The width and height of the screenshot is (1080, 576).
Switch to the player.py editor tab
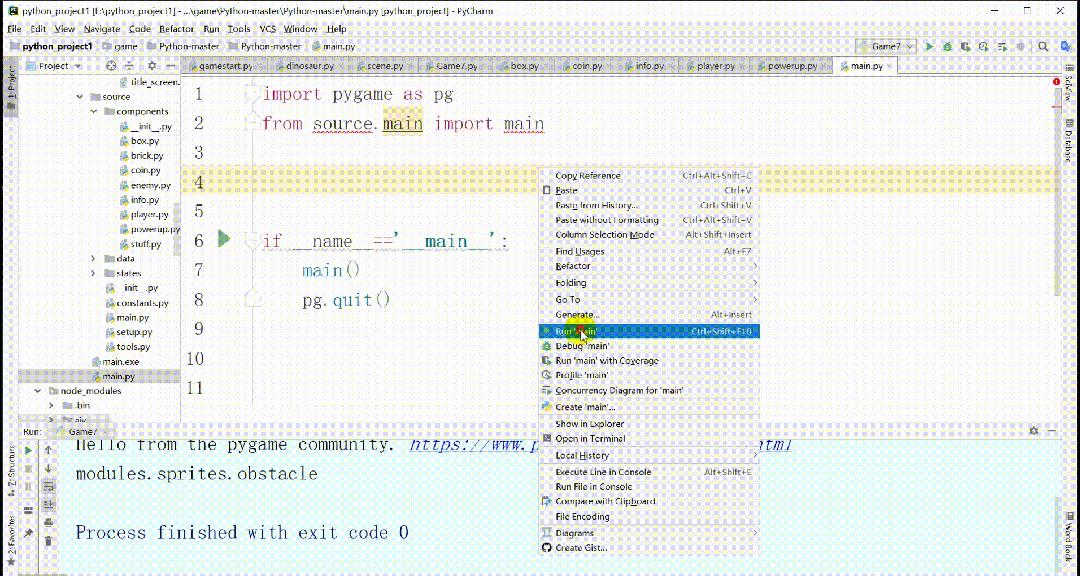tap(716, 65)
